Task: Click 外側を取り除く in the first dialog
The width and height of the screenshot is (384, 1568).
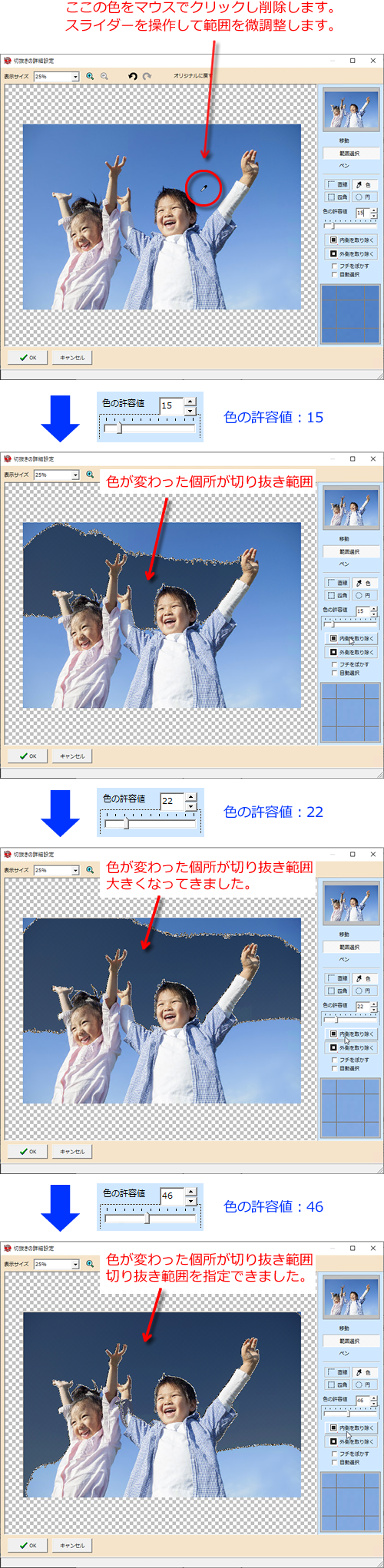Action: pos(351,253)
